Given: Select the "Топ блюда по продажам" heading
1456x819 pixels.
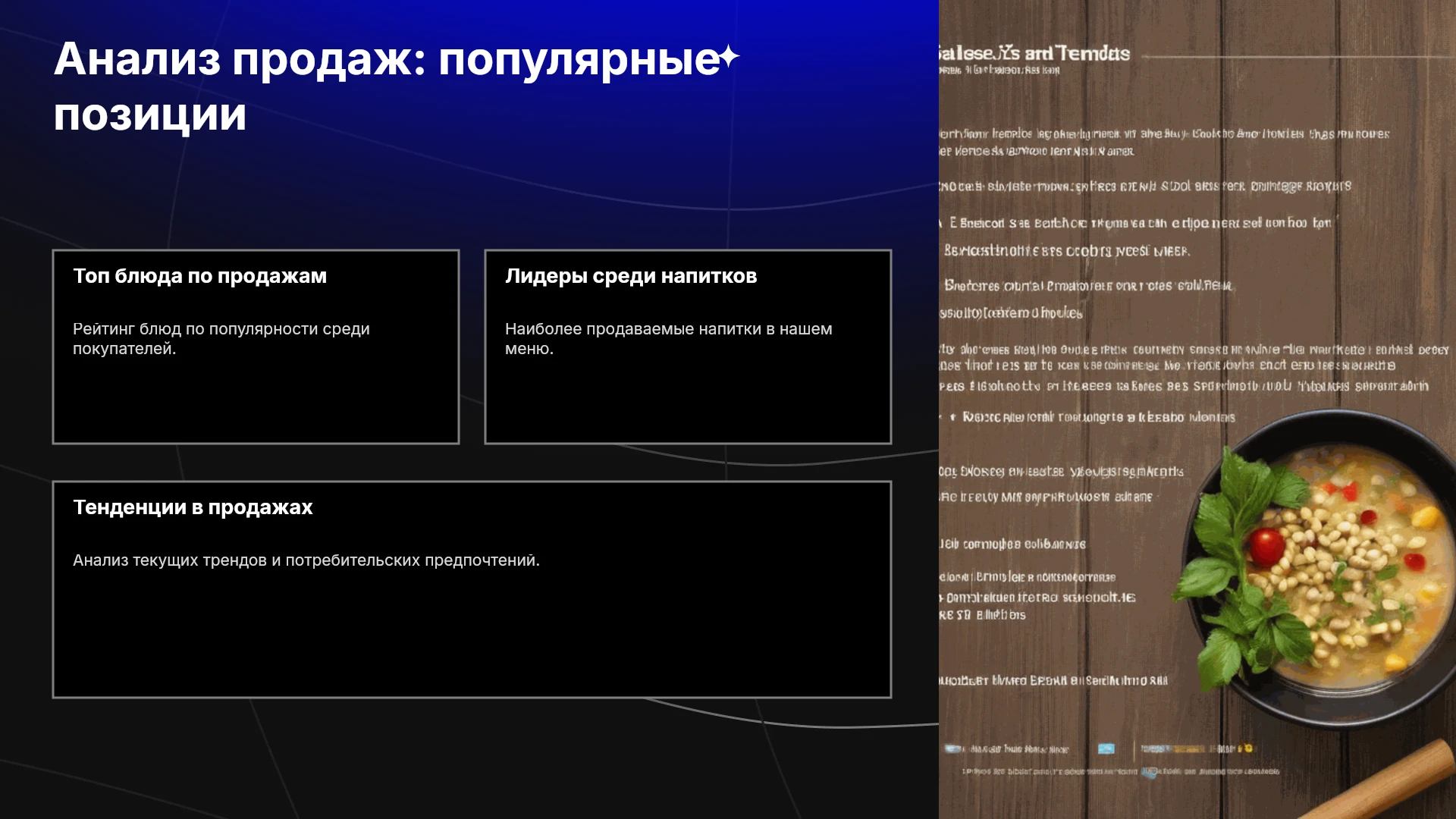Looking at the screenshot, I should click(199, 276).
